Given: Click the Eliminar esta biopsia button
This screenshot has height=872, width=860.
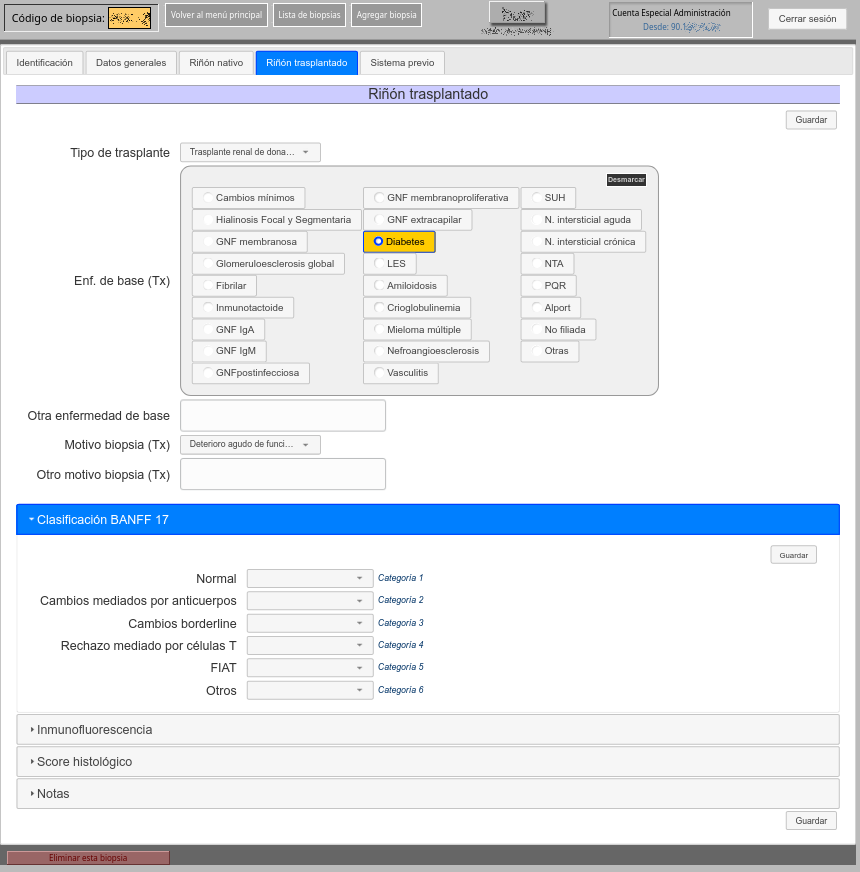Looking at the screenshot, I should click(88, 858).
